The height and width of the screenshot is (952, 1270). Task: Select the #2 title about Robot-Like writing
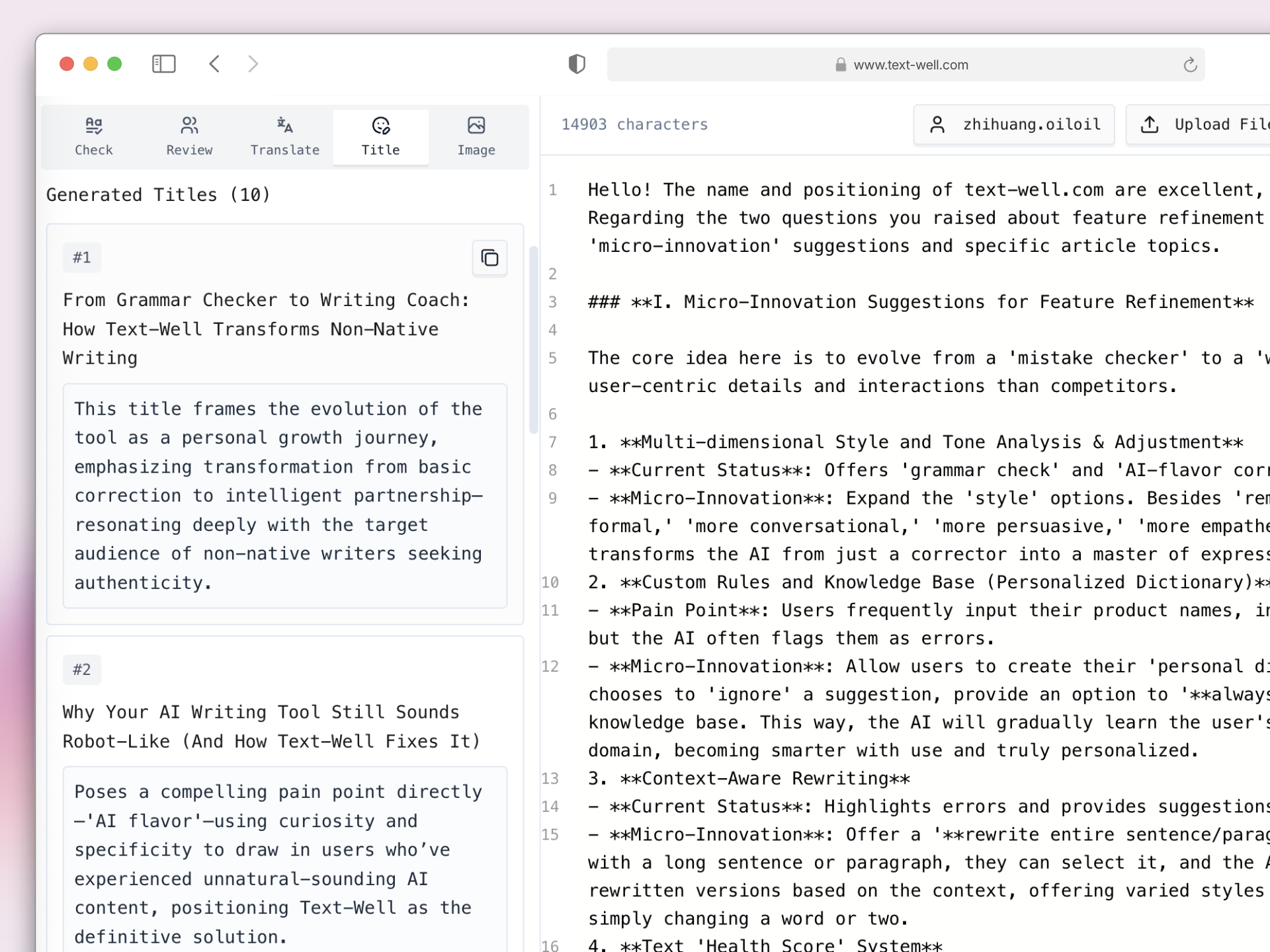coord(271,727)
